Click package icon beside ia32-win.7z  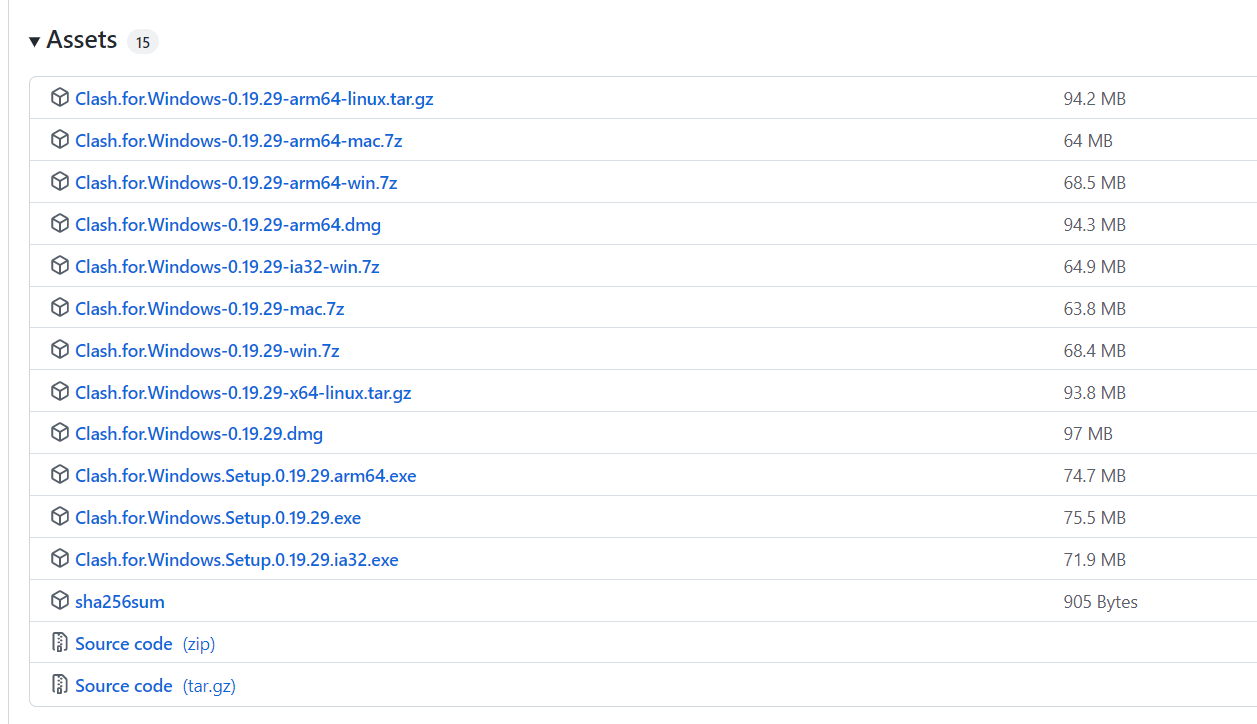click(x=60, y=266)
